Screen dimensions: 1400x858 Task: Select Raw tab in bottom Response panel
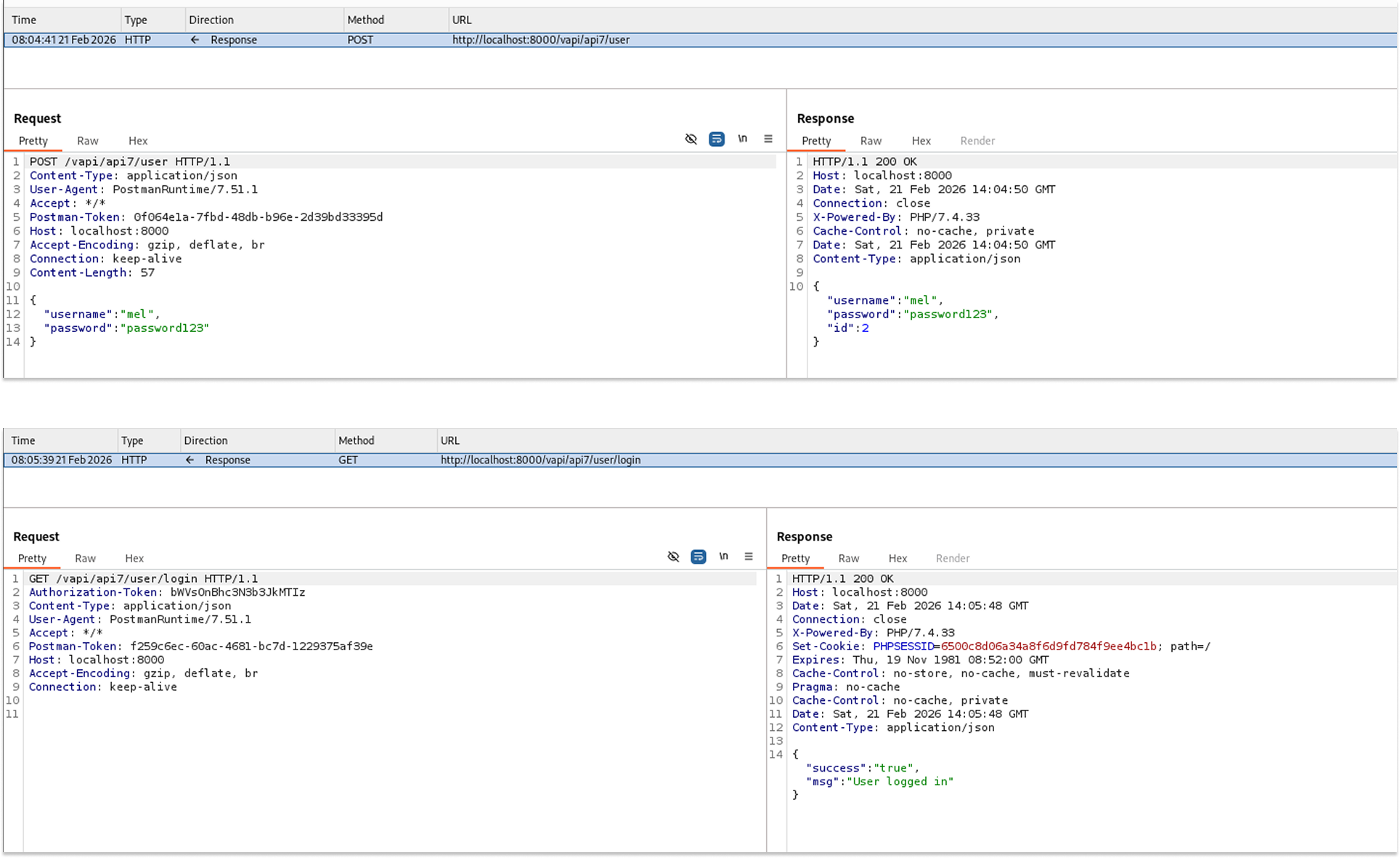(x=848, y=558)
